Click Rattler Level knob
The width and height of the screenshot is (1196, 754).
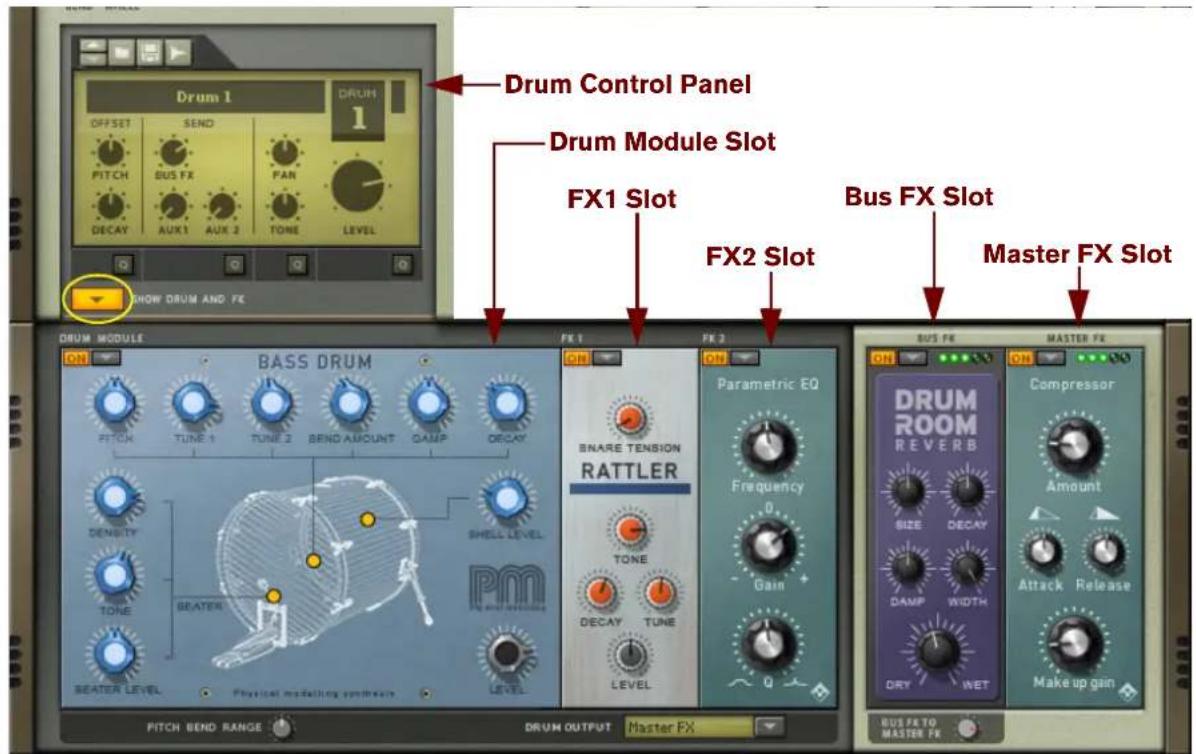click(630, 654)
